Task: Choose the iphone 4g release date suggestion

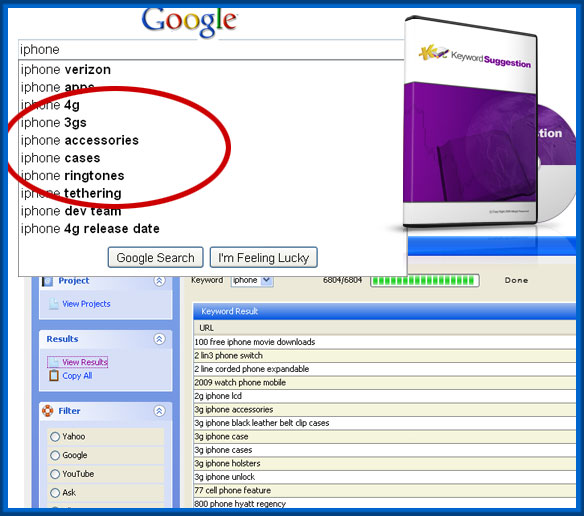Action: click(x=90, y=229)
